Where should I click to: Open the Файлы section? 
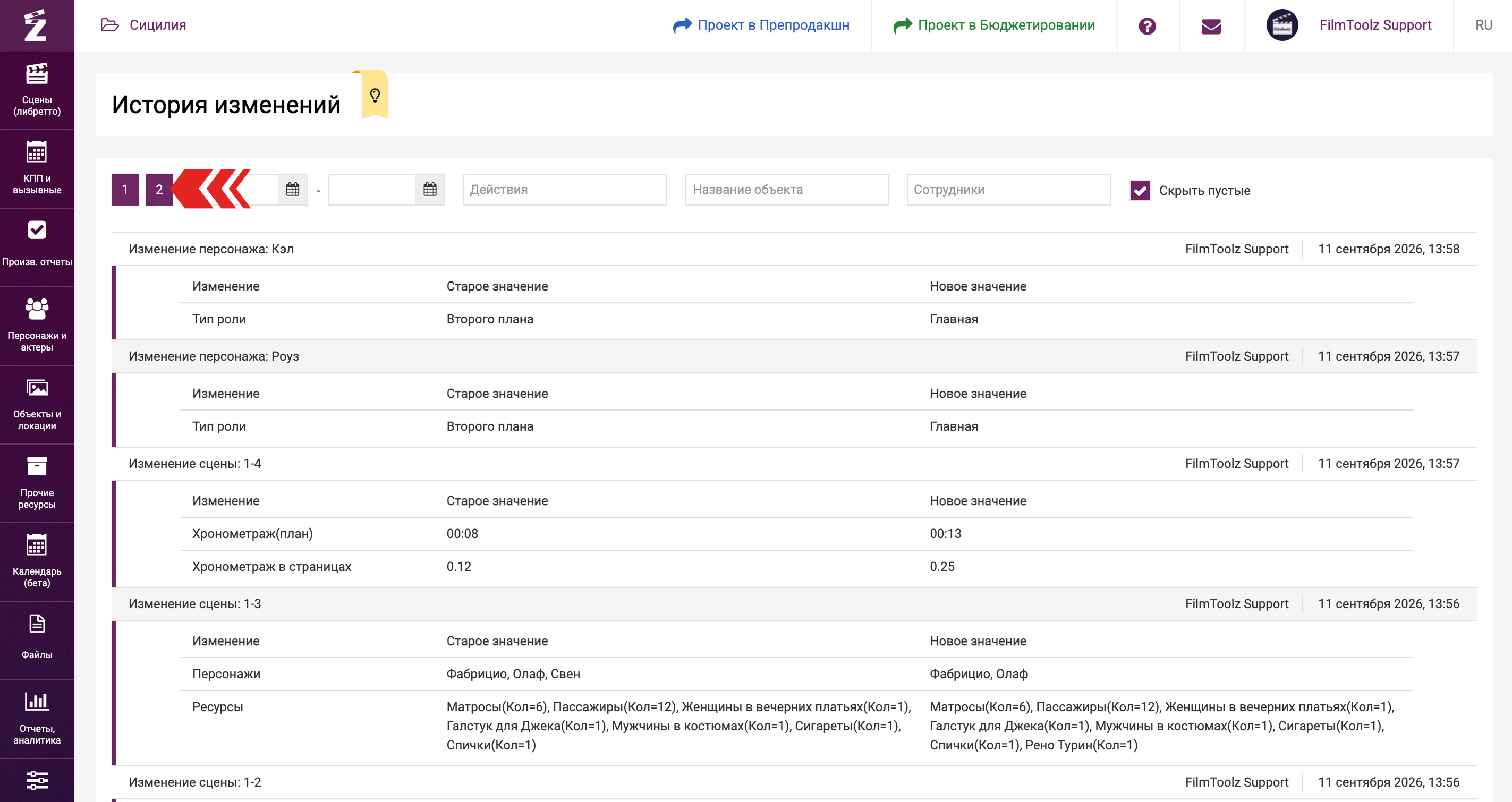click(37, 641)
